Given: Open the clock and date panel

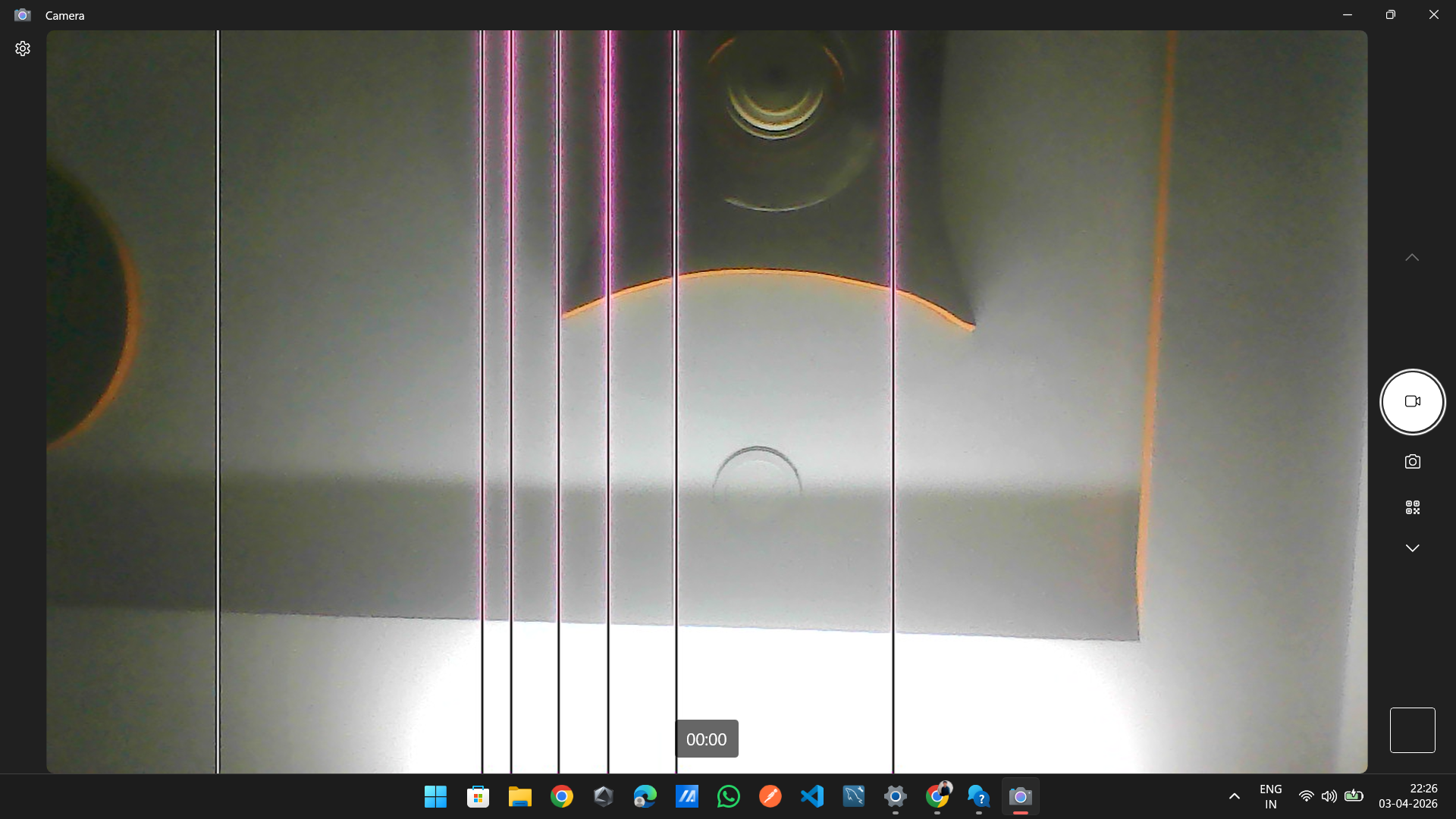Looking at the screenshot, I should pyautogui.click(x=1407, y=796).
